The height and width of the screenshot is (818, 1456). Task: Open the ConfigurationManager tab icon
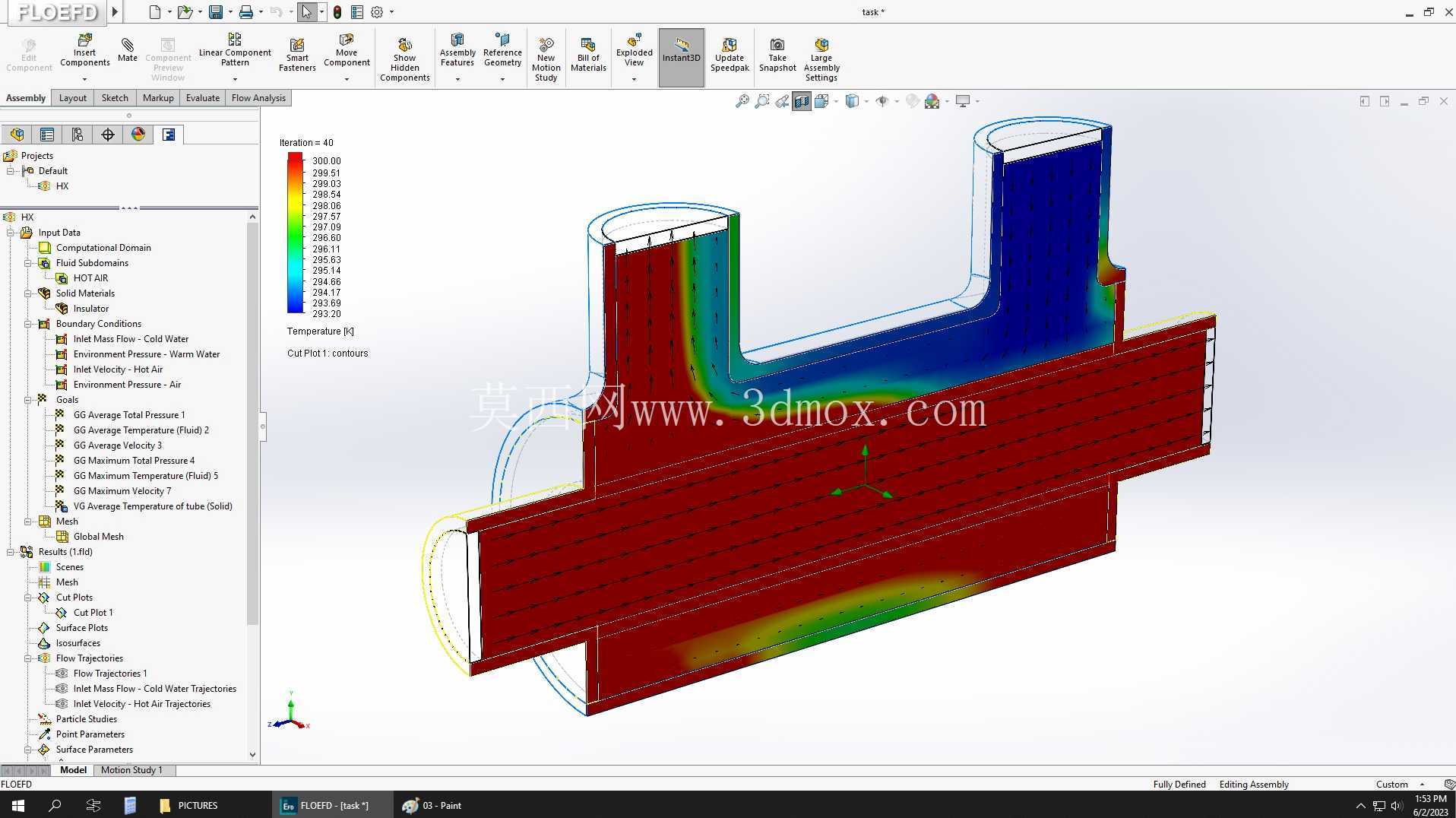[x=78, y=135]
